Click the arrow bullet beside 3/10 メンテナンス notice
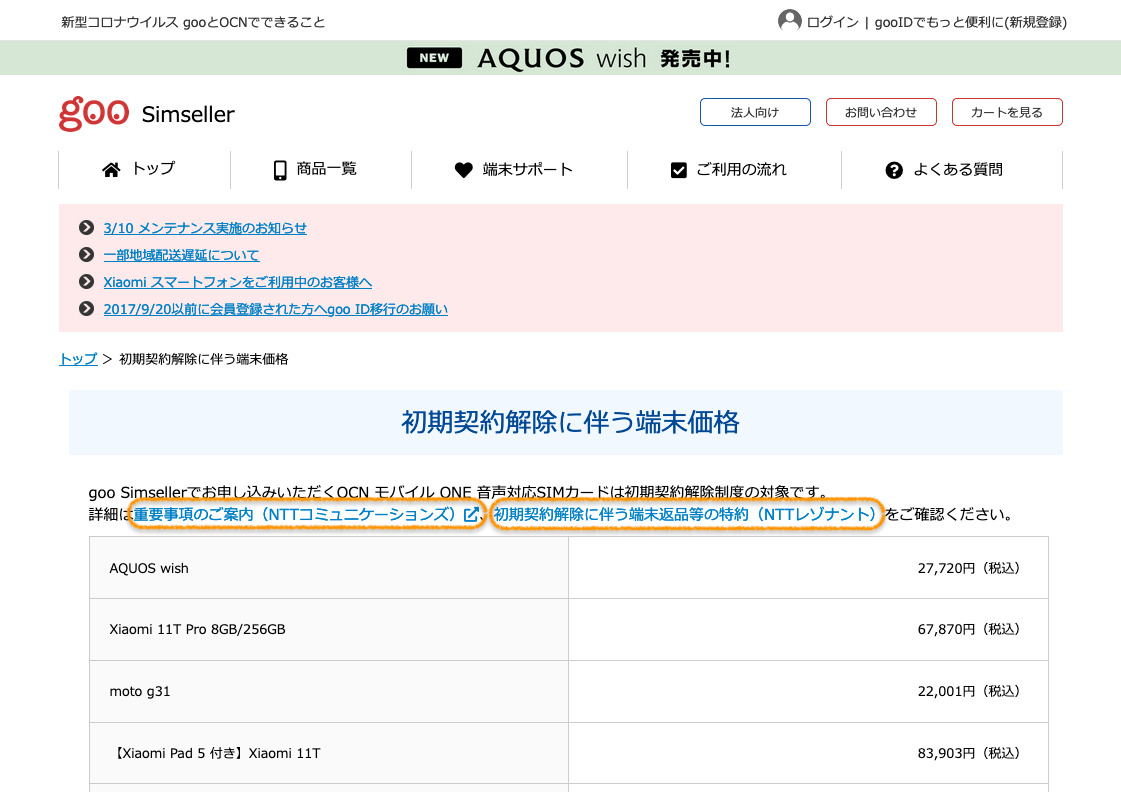The width and height of the screenshot is (1121, 792). [86, 228]
